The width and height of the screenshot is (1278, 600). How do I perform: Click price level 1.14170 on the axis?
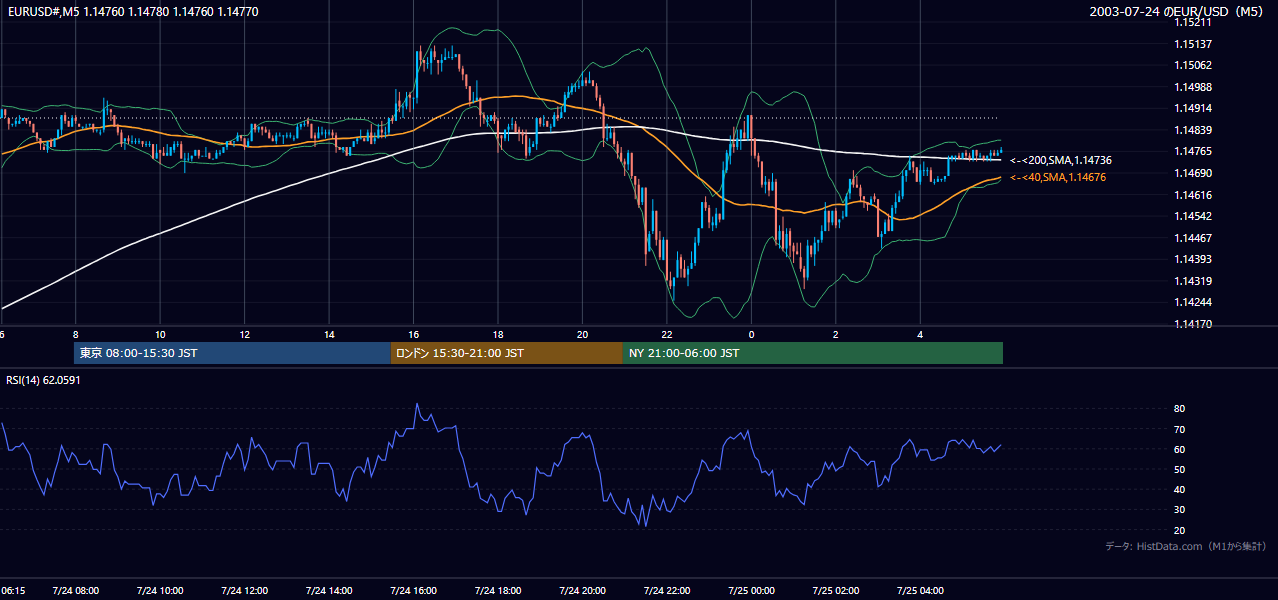click(x=1192, y=324)
